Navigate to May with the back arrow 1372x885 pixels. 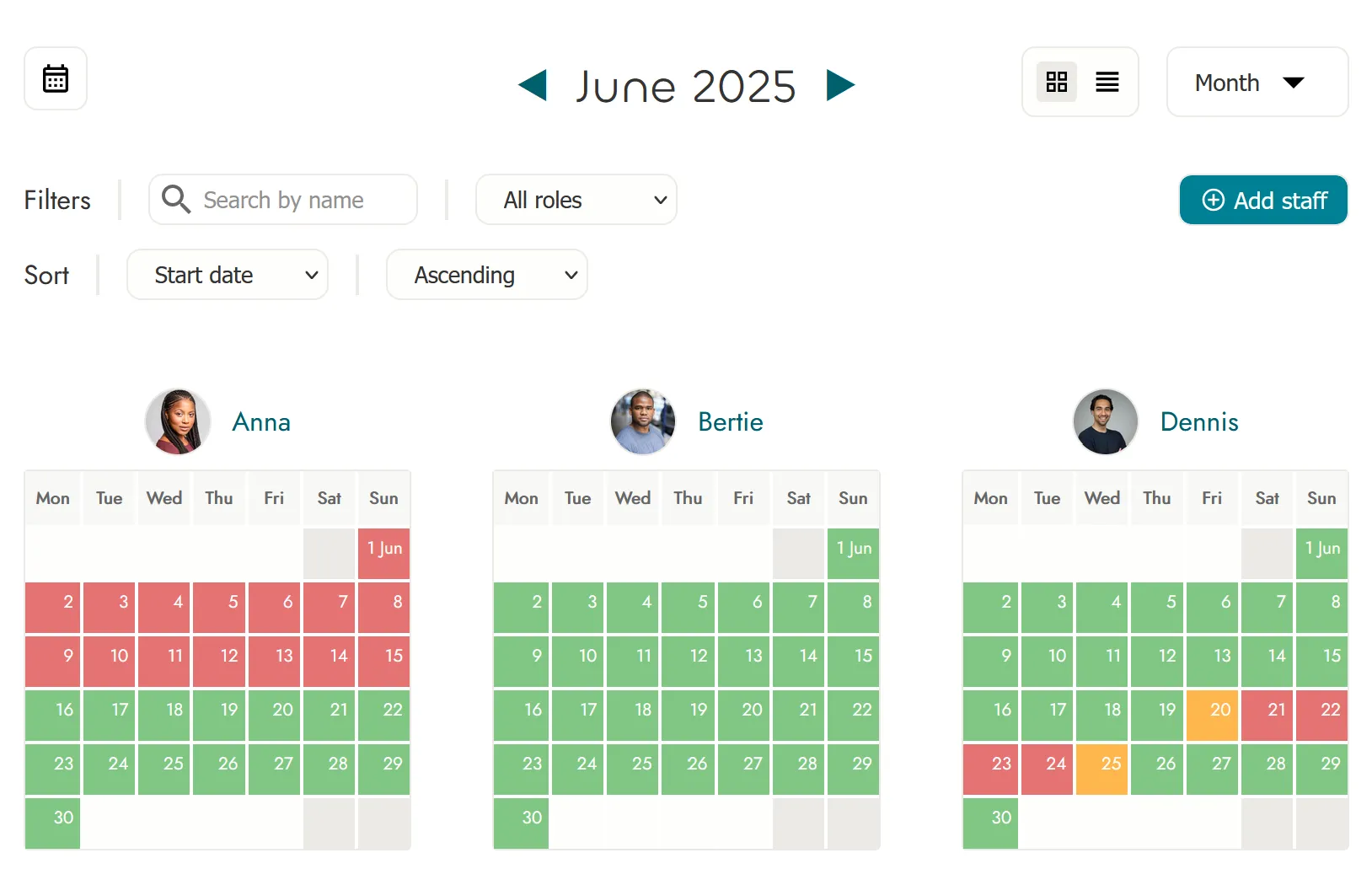[x=531, y=85]
